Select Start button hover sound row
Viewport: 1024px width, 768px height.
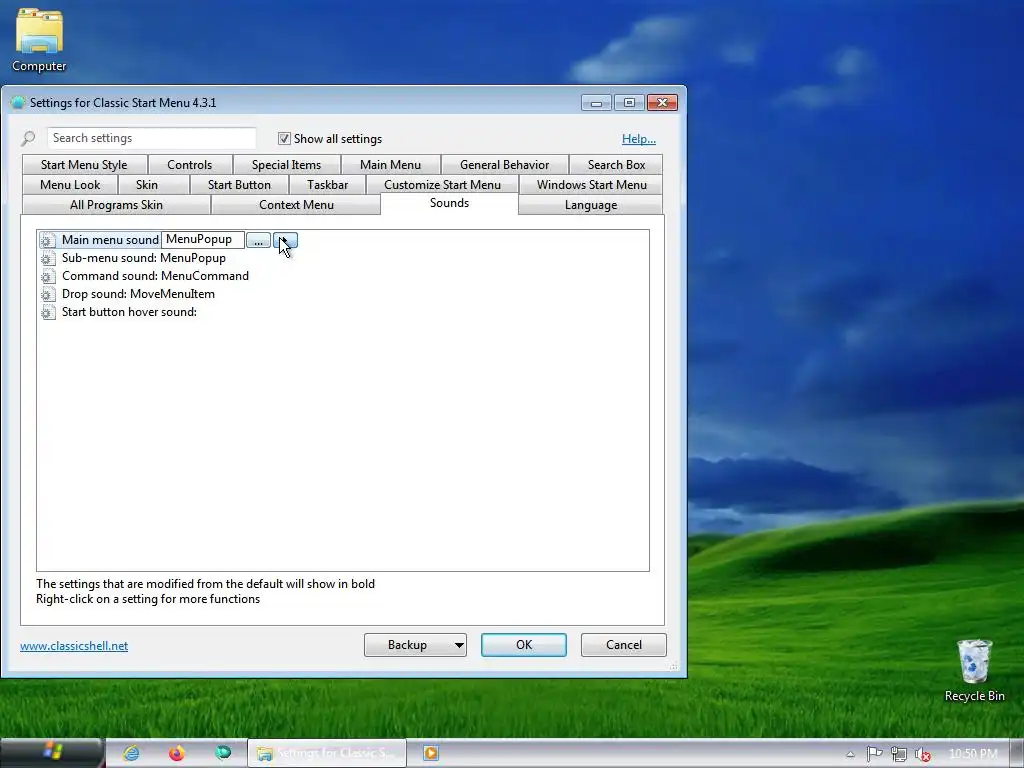tap(129, 312)
